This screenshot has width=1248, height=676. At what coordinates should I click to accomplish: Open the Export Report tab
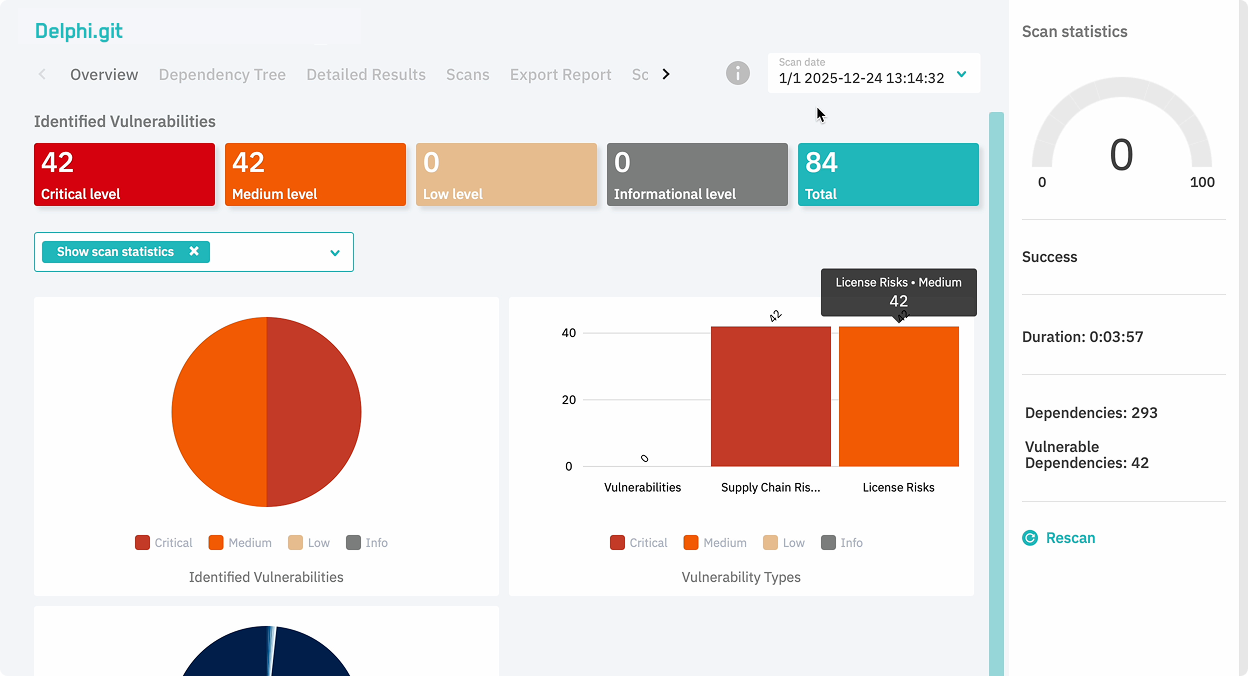point(561,74)
